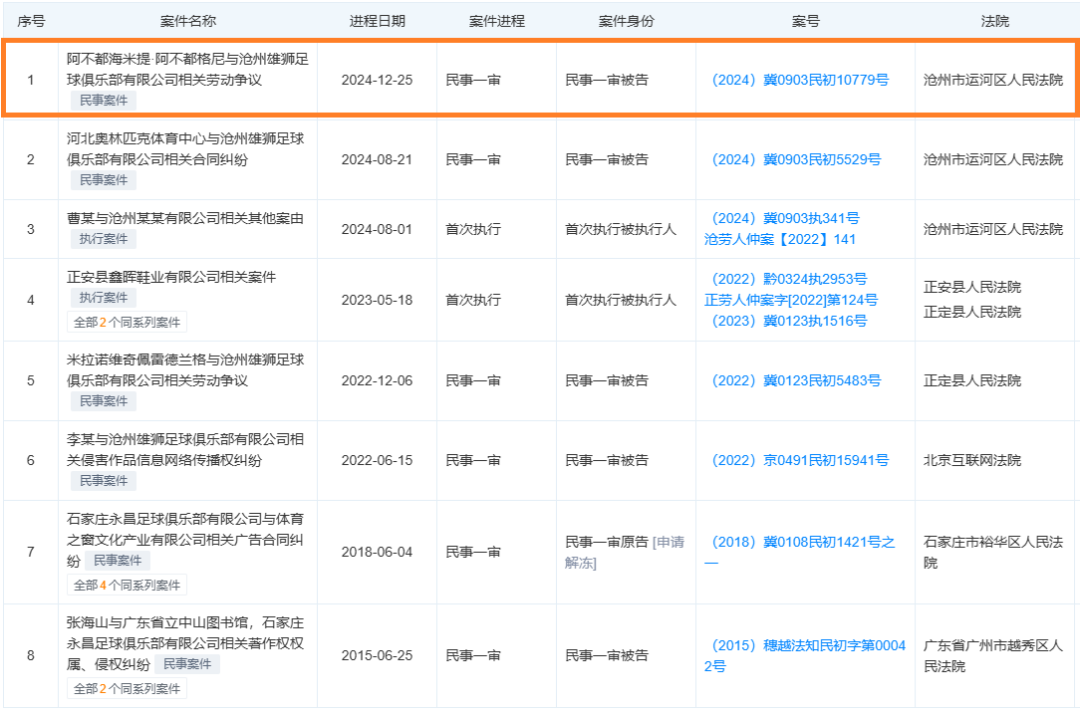Click sequence number 5
This screenshot has height=715, width=1080.
tap(30, 381)
